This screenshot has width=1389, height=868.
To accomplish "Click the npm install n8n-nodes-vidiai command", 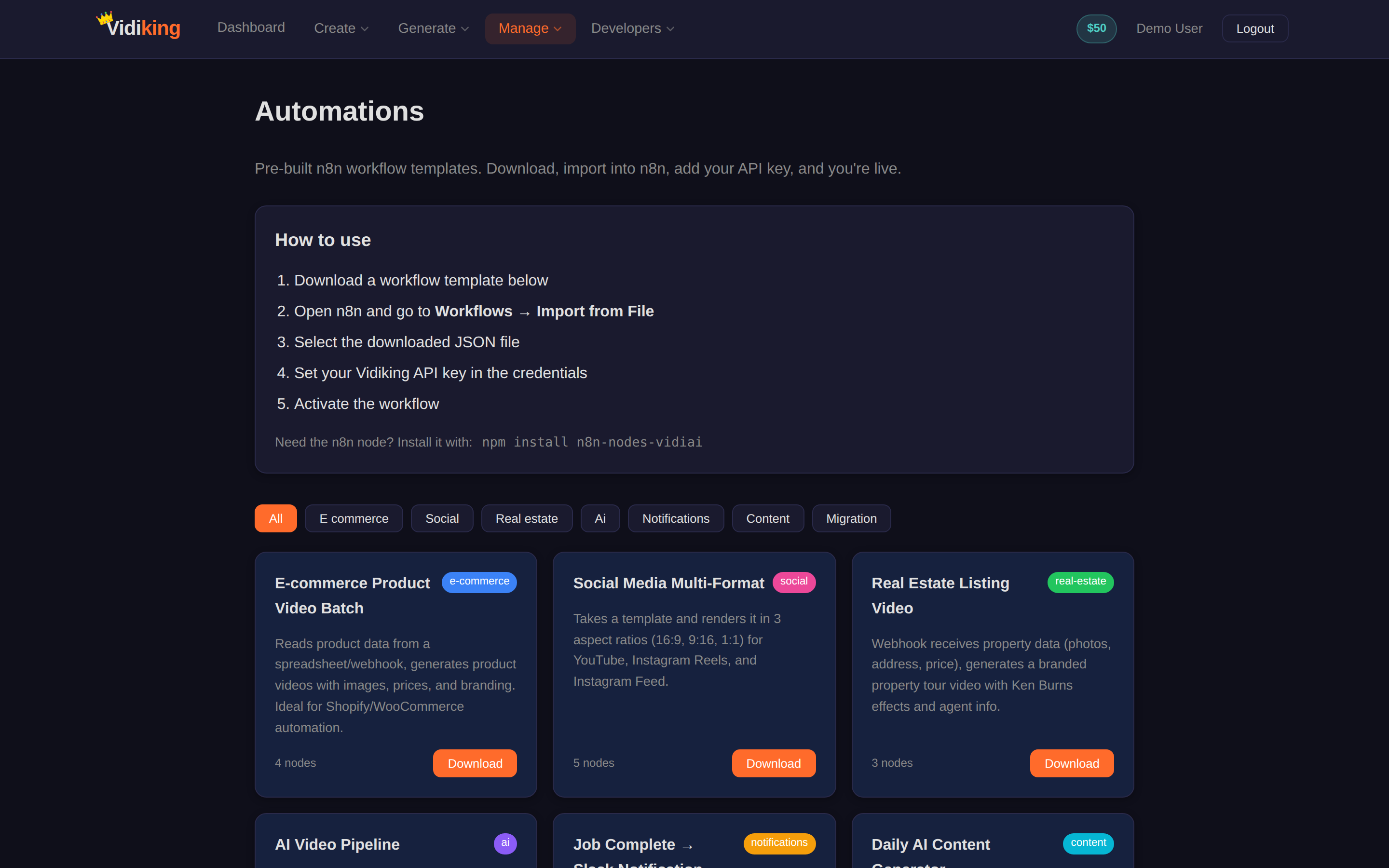I will pyautogui.click(x=592, y=442).
